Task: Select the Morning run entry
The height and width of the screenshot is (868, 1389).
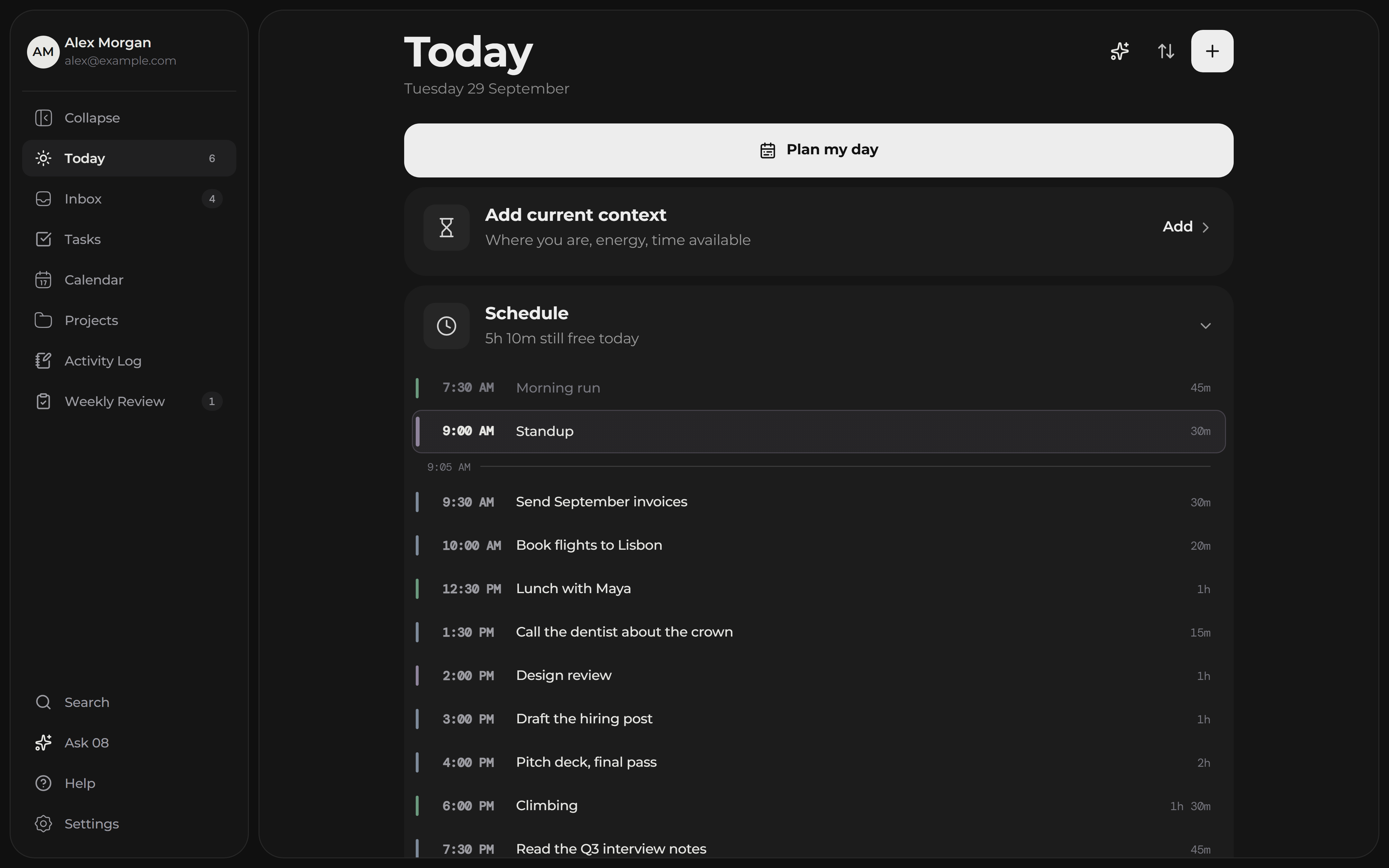Action: (x=819, y=388)
